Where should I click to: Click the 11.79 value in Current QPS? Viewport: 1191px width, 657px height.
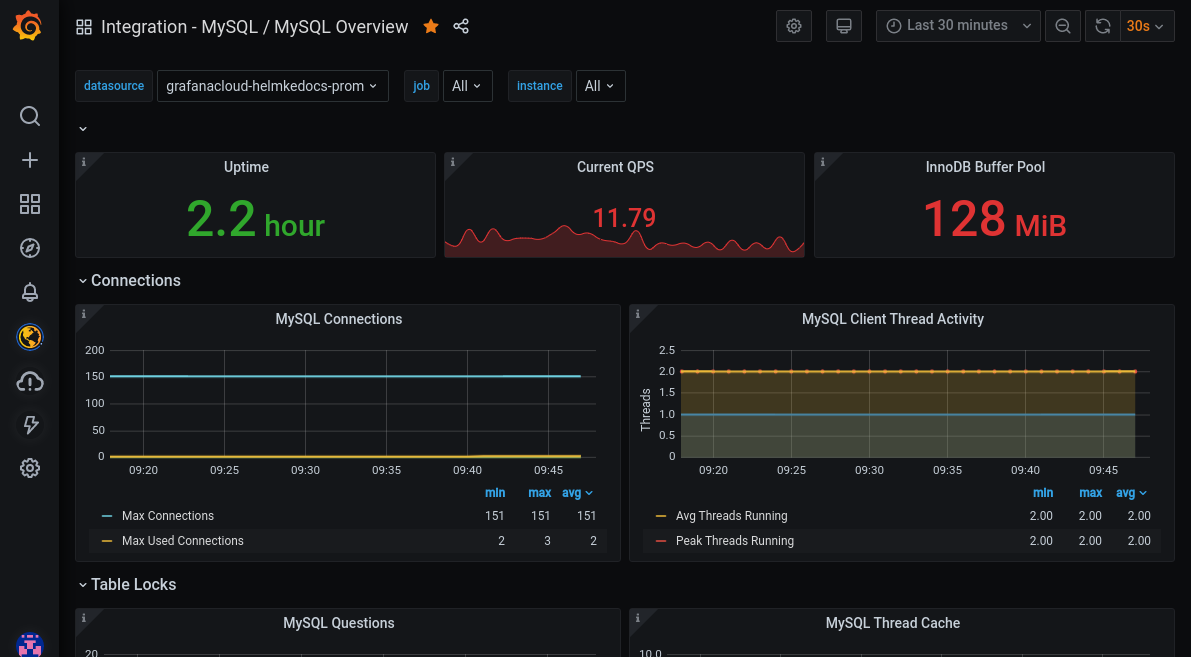tap(624, 218)
